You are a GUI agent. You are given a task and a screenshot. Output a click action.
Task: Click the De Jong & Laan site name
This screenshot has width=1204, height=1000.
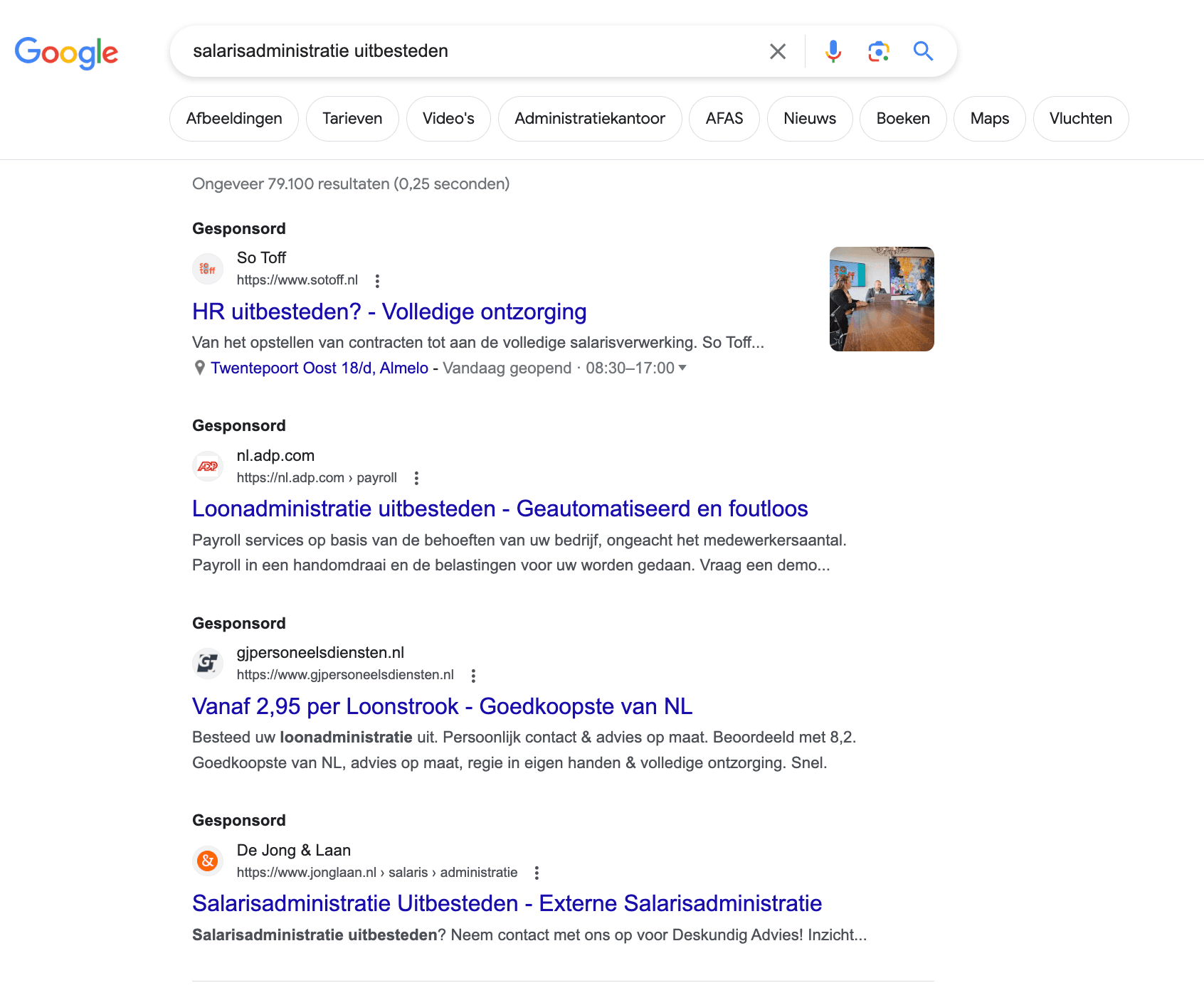293,851
